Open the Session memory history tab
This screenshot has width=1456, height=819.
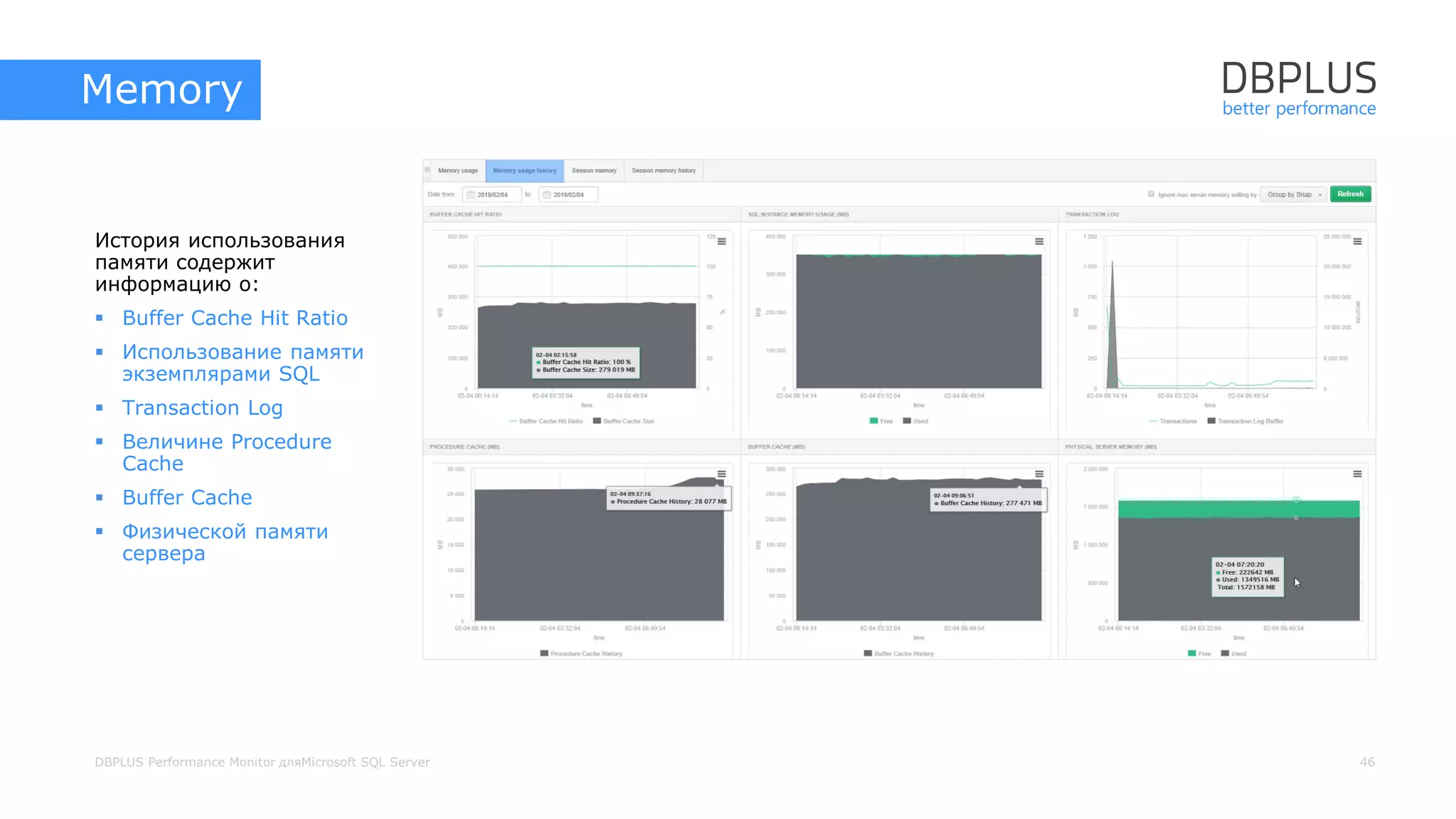(x=663, y=171)
